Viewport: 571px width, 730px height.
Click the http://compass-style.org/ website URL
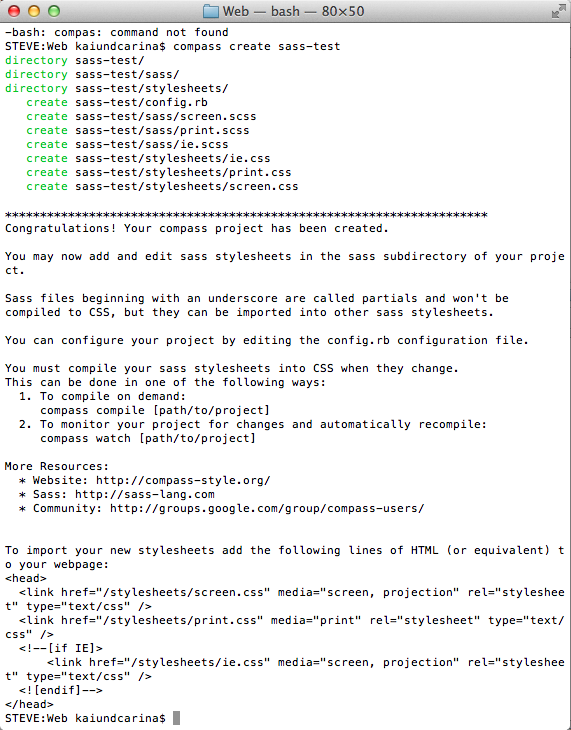tap(183, 480)
